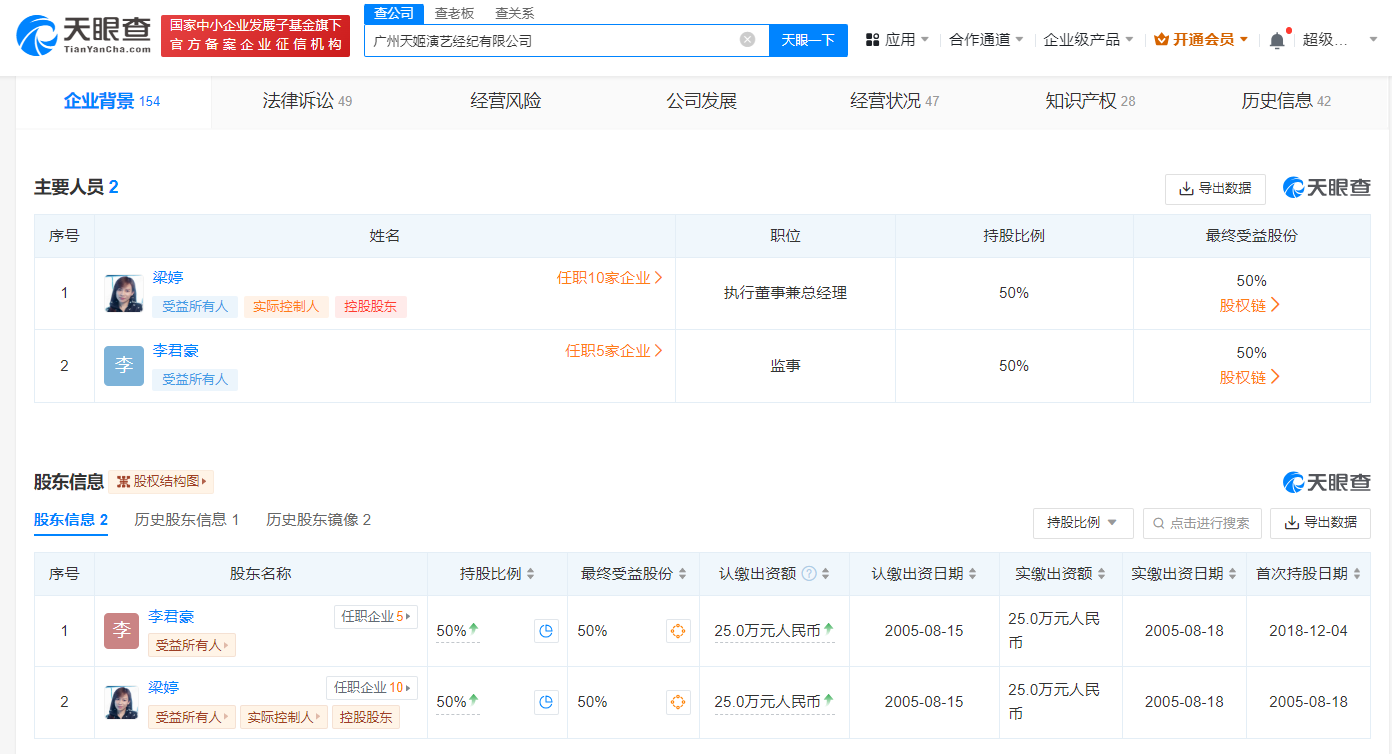Click the TianYanCha logo in the header
The height and width of the screenshot is (754, 1392).
click(x=85, y=35)
